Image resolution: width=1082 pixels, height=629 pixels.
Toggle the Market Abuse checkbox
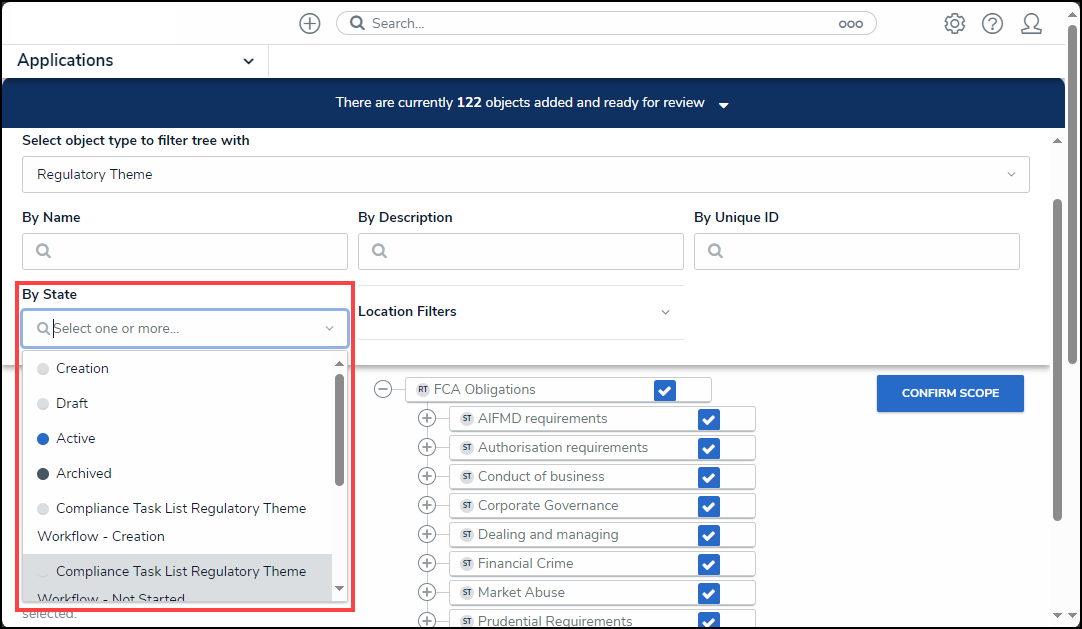pos(709,593)
